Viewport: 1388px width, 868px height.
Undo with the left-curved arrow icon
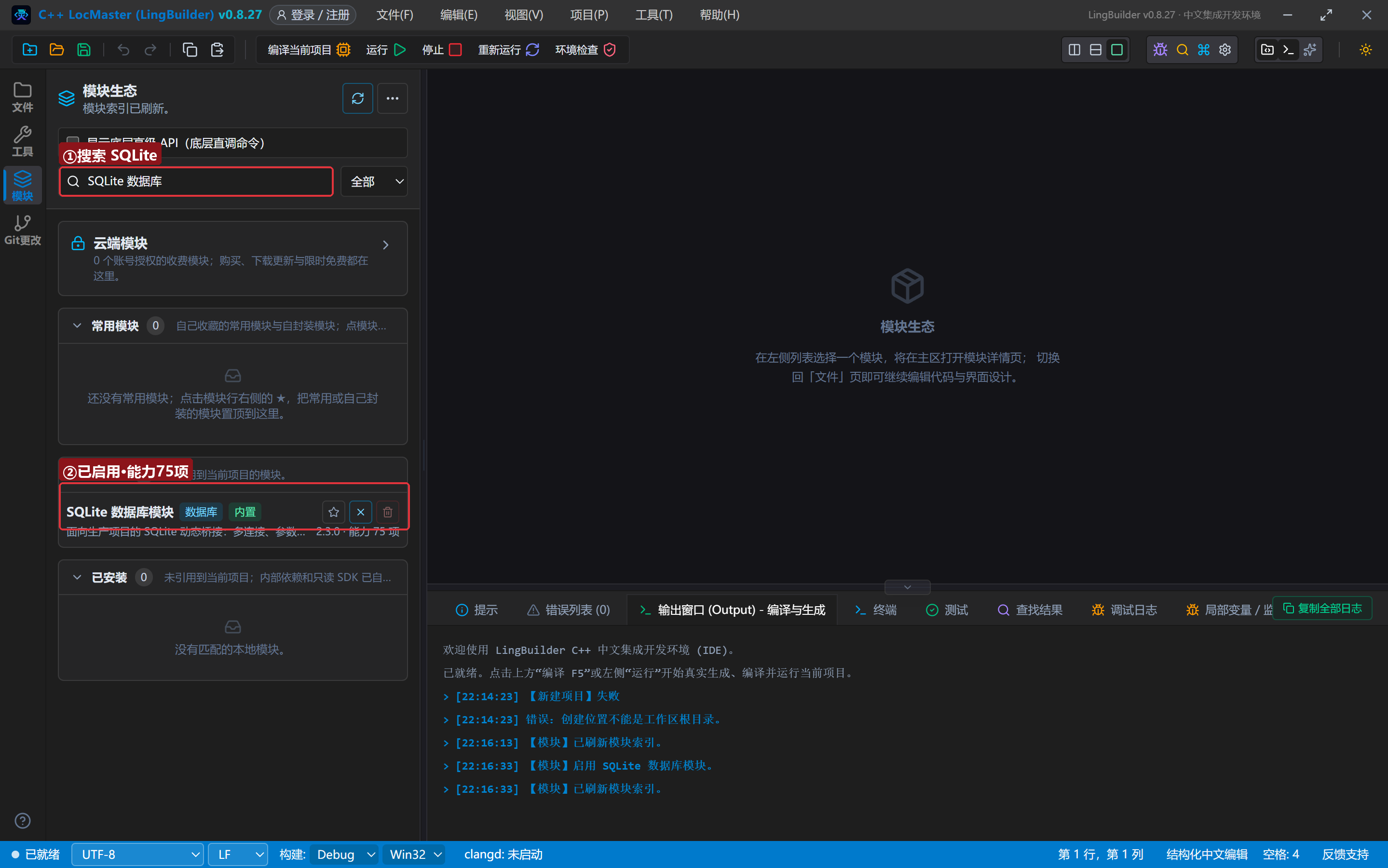pyautogui.click(x=123, y=50)
